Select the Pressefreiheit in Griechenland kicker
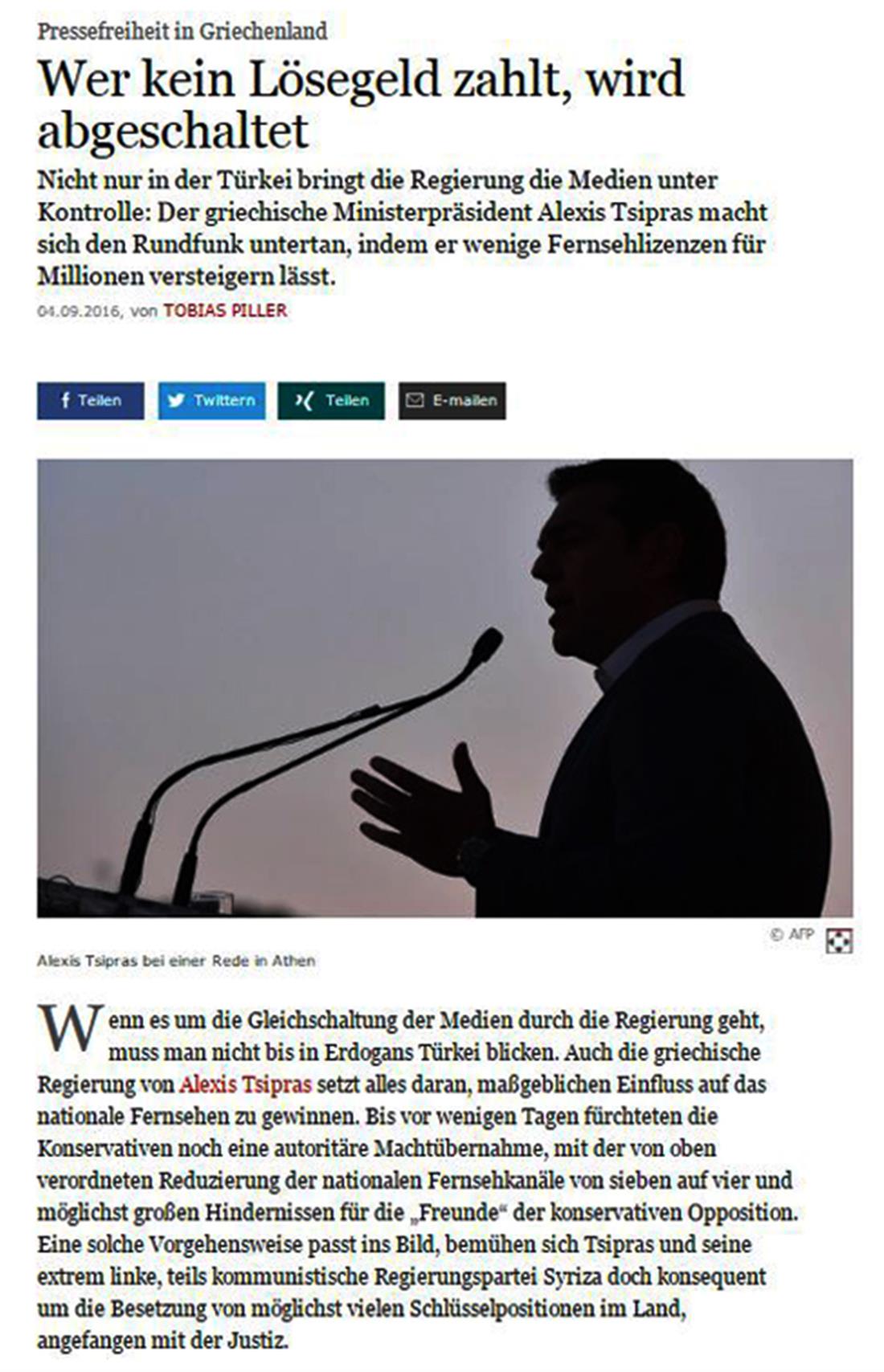 (182, 31)
